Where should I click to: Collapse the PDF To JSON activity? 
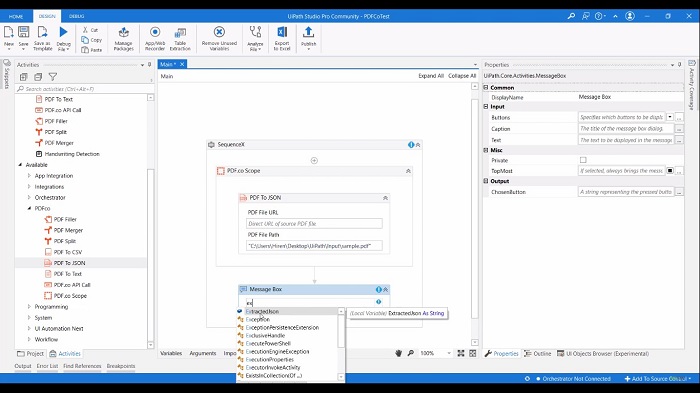coord(385,198)
